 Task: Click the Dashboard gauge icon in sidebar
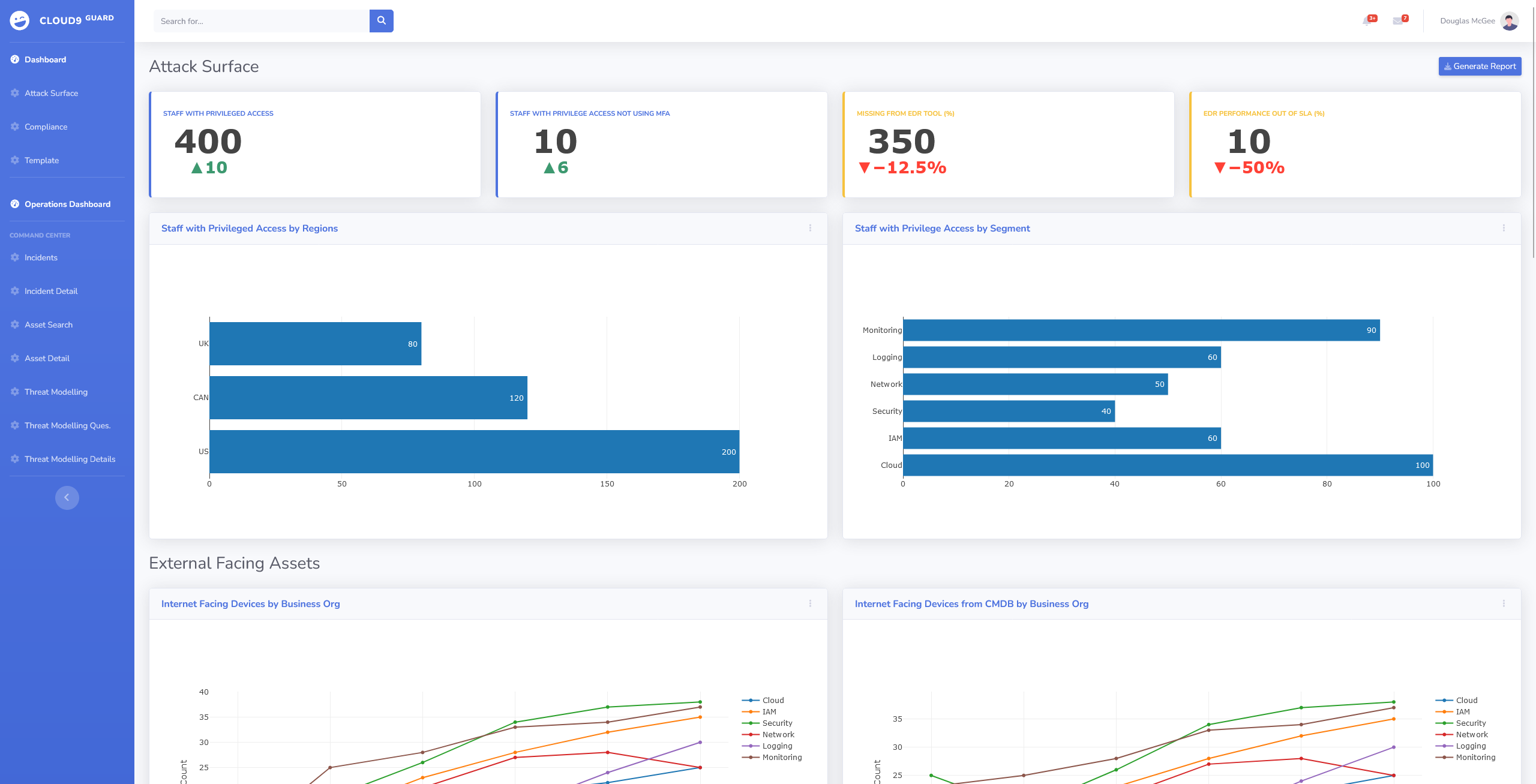[15, 59]
